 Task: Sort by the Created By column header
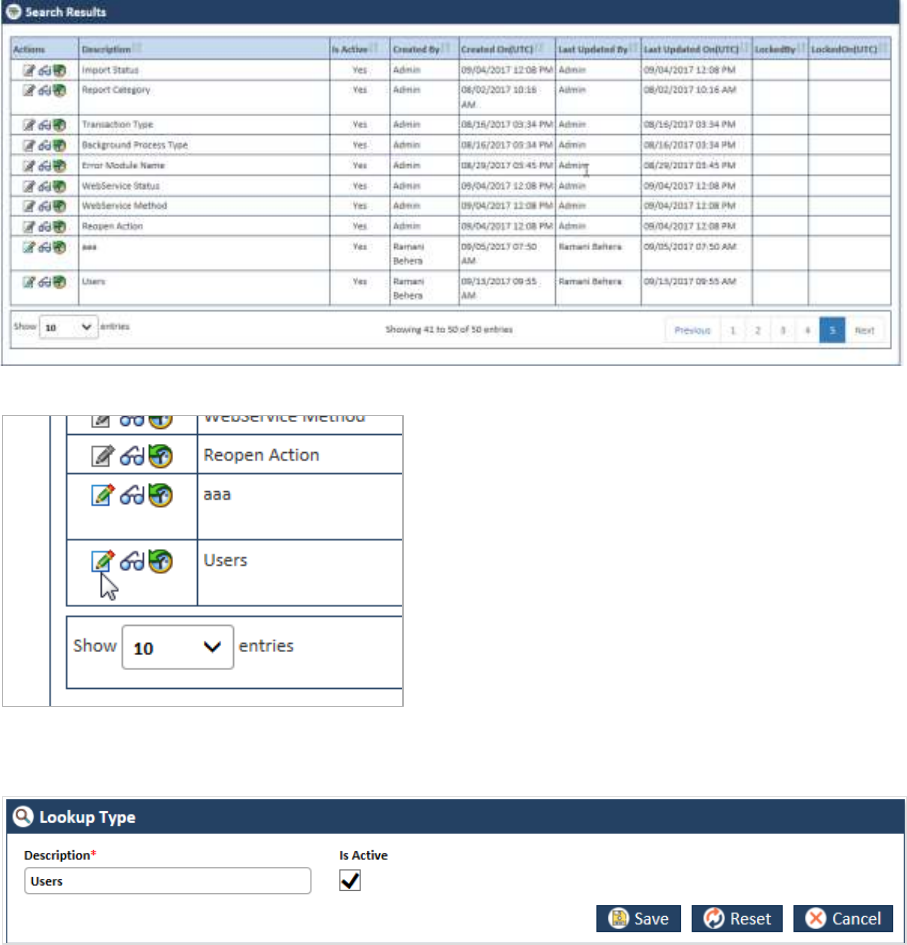pos(424,49)
